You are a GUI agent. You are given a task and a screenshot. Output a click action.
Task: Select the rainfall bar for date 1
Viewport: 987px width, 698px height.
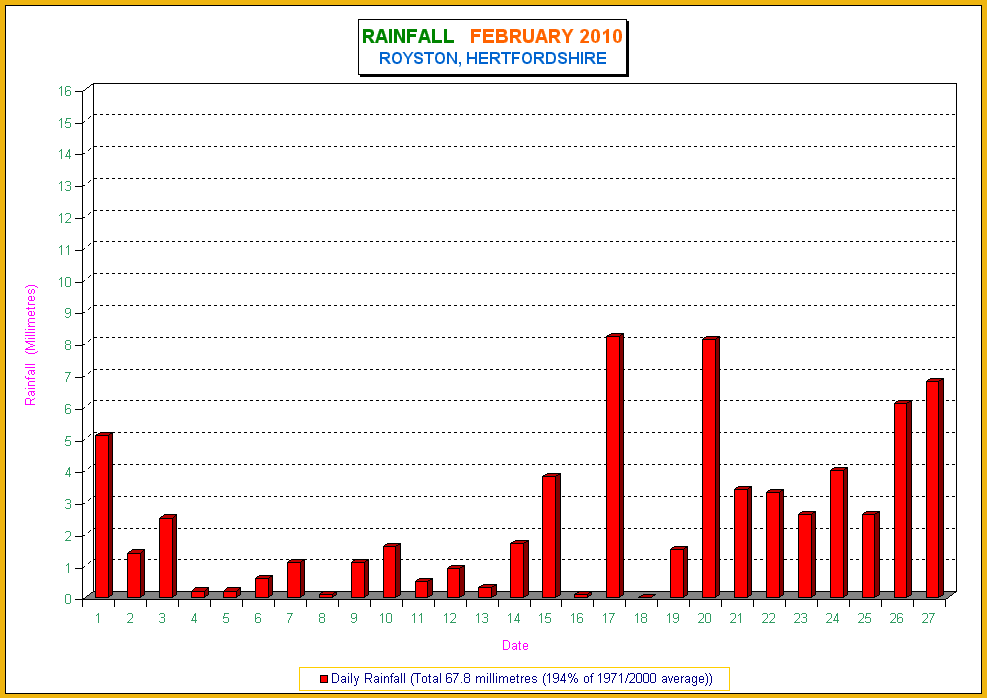103,515
